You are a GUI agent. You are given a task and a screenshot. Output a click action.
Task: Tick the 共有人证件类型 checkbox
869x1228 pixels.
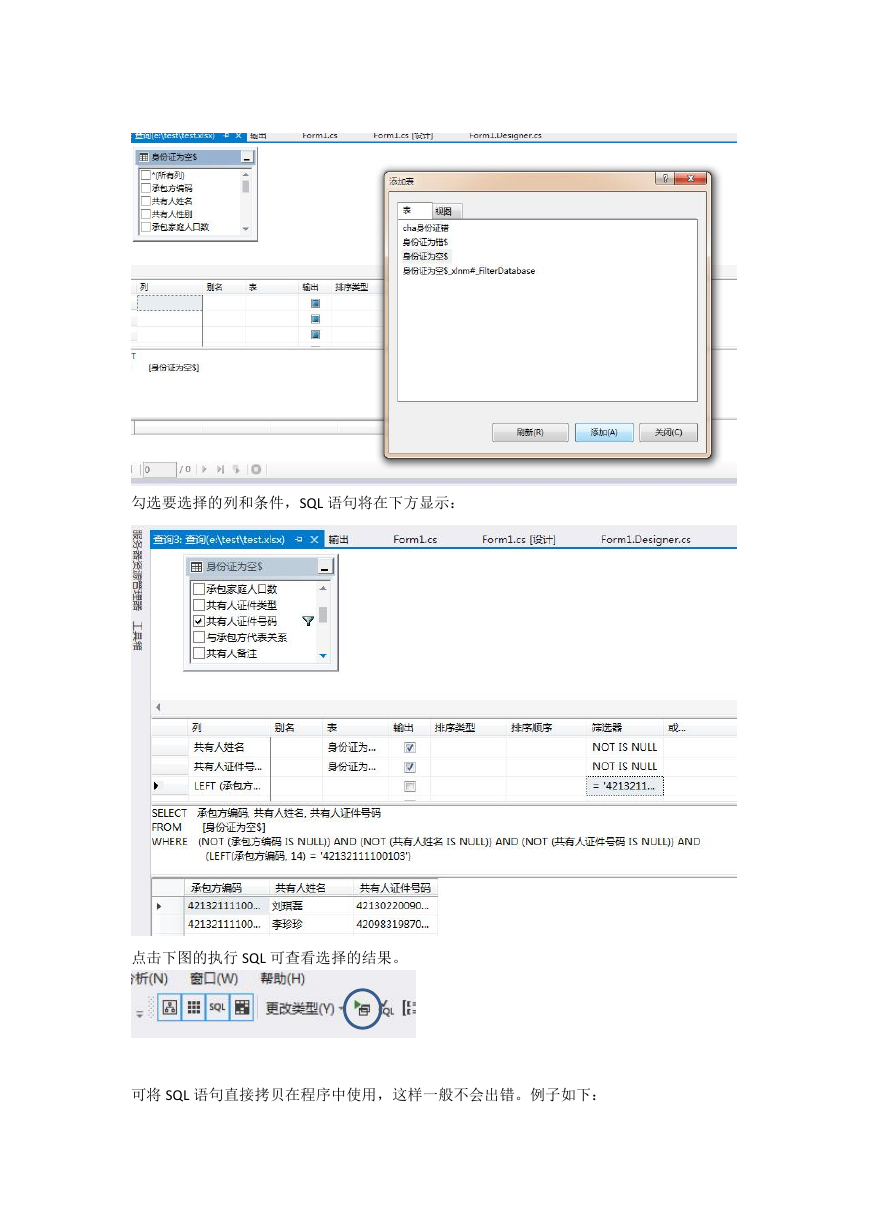198,605
